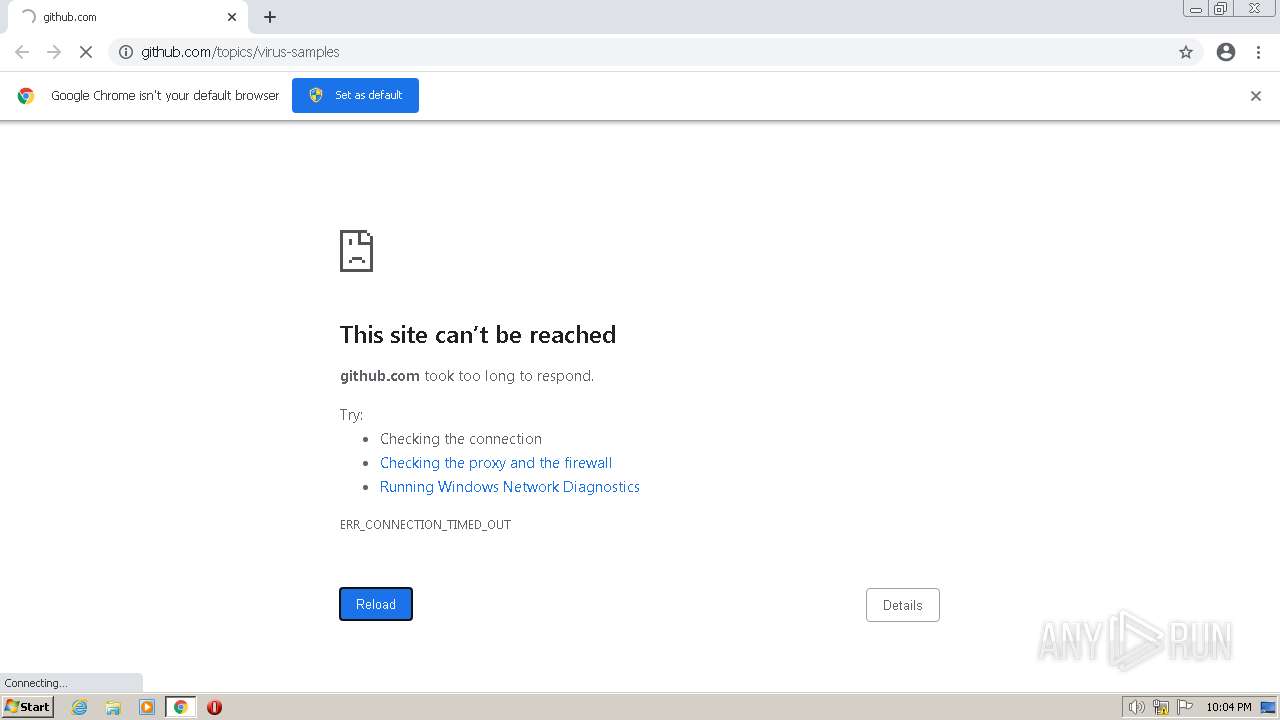
Task: Select the github.com tab
Action: pyautogui.click(x=127, y=17)
